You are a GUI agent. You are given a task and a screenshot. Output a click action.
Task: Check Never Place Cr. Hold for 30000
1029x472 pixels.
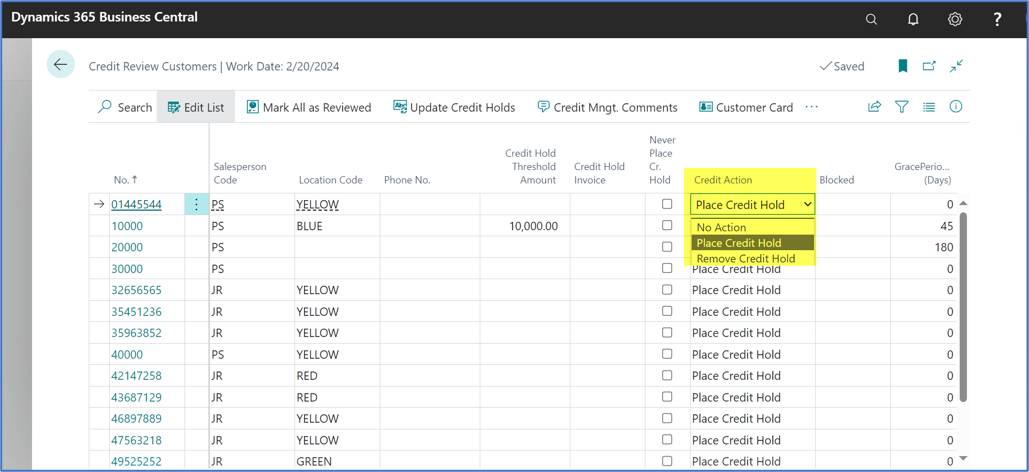pos(667,268)
